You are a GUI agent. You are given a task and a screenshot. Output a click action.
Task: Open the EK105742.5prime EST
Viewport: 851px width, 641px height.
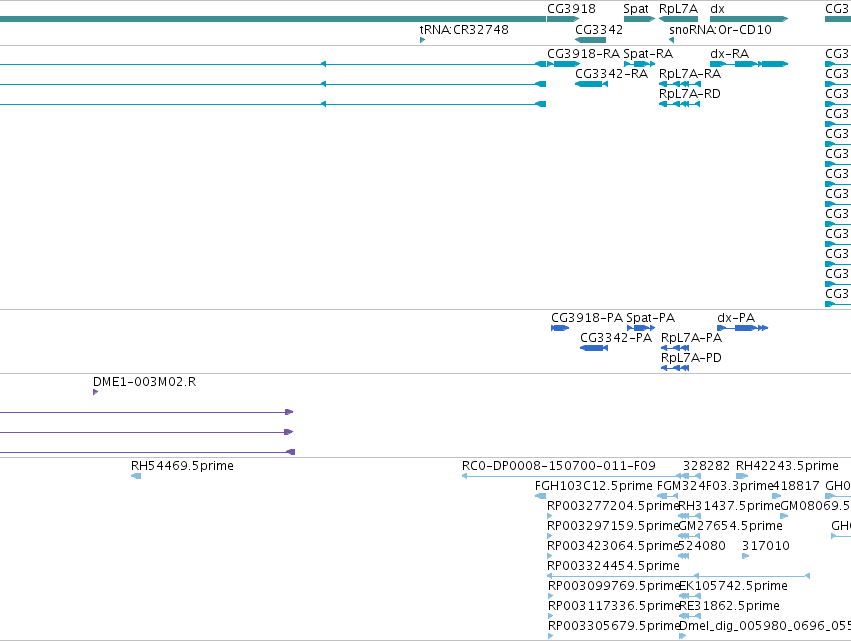(x=690, y=596)
